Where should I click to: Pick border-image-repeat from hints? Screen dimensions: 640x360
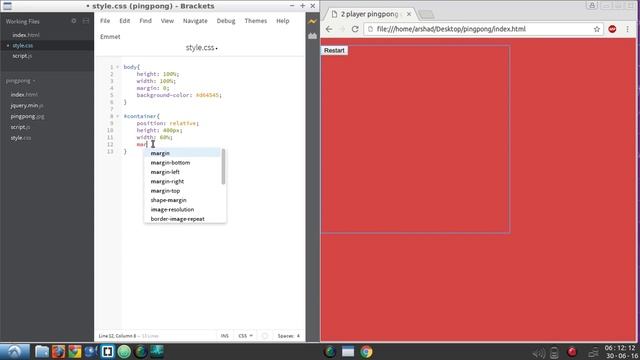pyautogui.click(x=182, y=219)
